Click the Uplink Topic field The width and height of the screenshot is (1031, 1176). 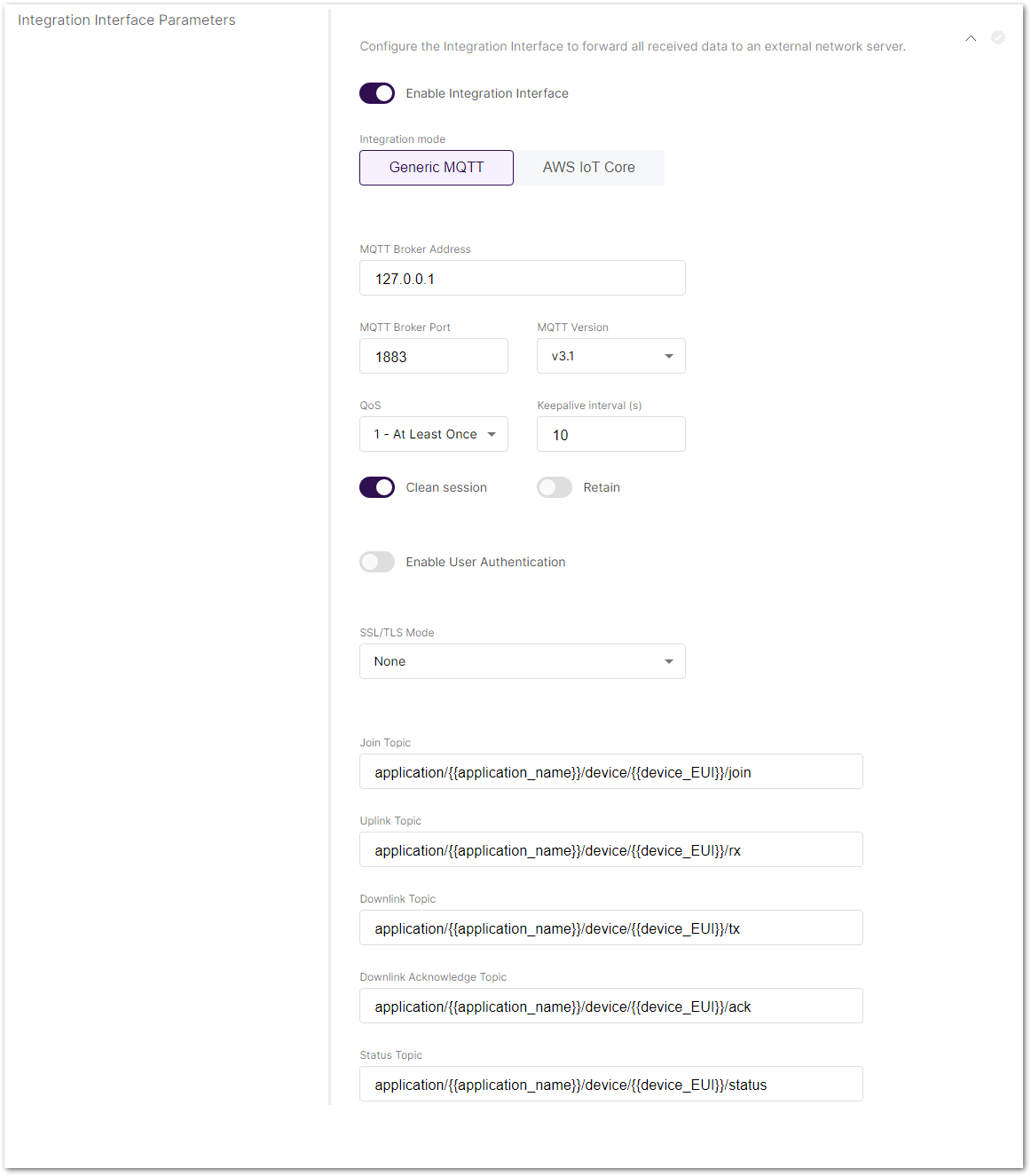point(610,849)
